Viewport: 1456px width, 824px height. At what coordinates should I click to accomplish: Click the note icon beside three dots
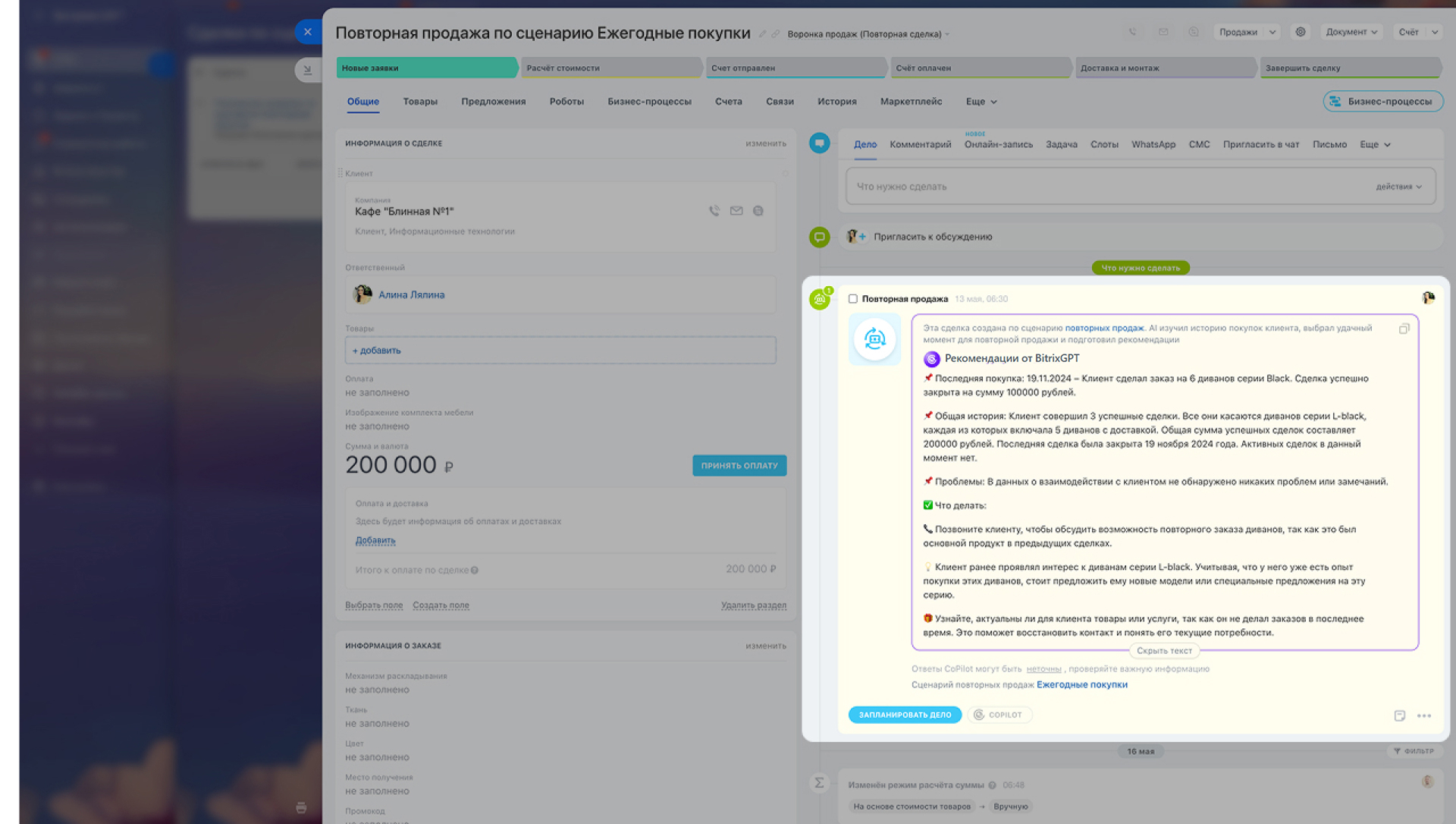click(1400, 715)
